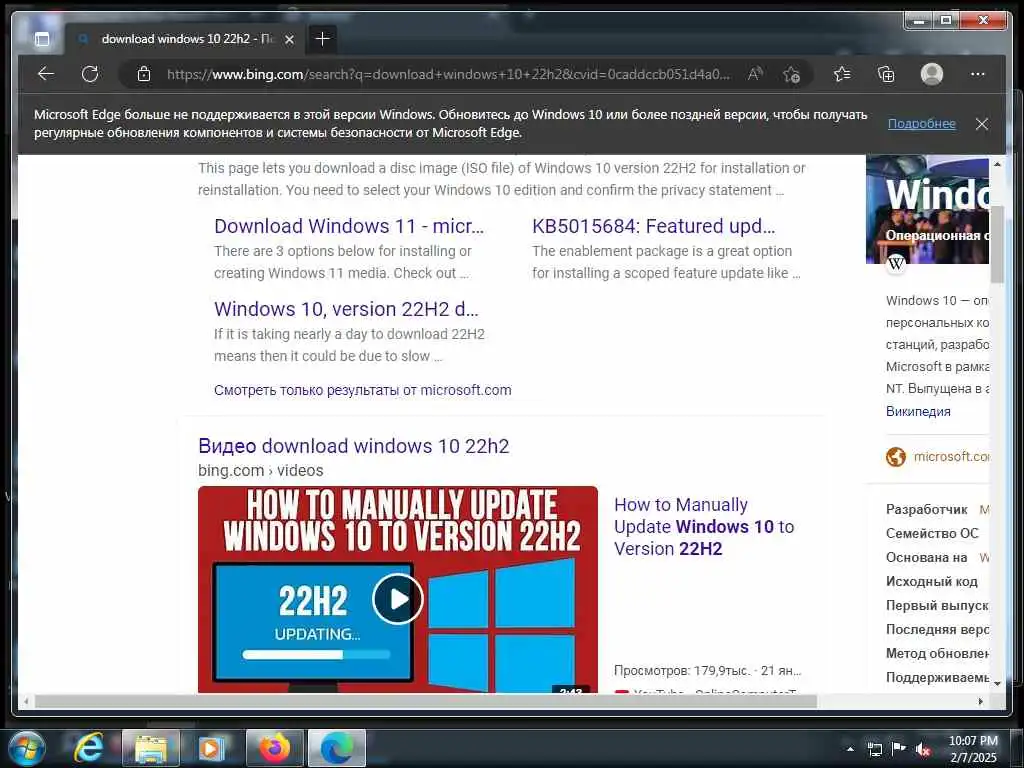Switch to Firefox in taskbar
The width and height of the screenshot is (1024, 768).
coord(274,748)
